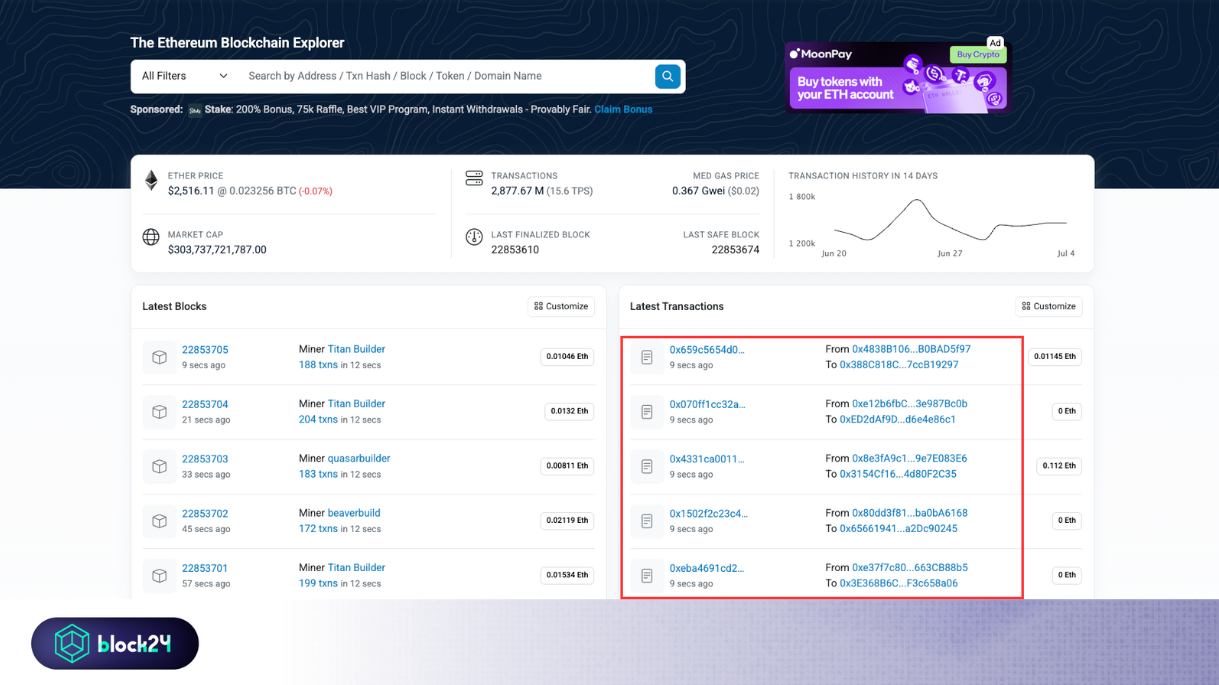Open beaverbuild miner link
The width and height of the screenshot is (1219, 685).
coord(354,513)
